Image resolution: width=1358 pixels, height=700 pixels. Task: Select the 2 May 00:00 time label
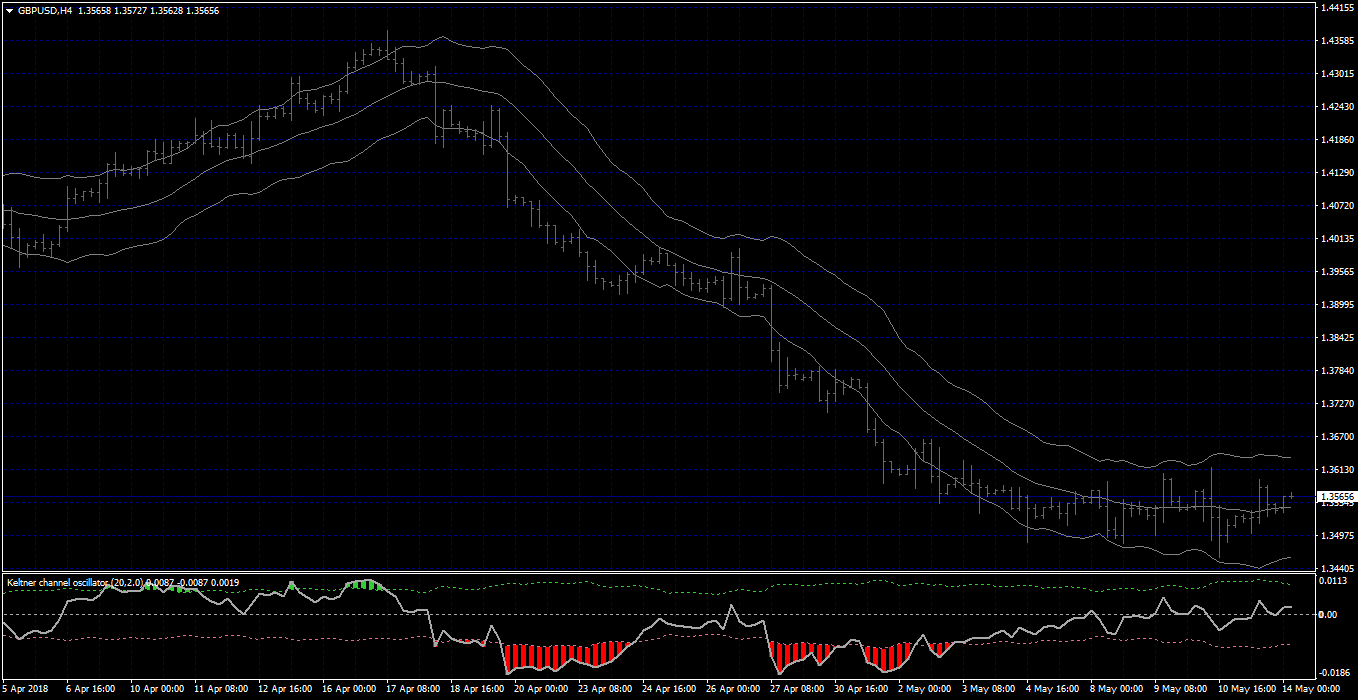click(925, 689)
